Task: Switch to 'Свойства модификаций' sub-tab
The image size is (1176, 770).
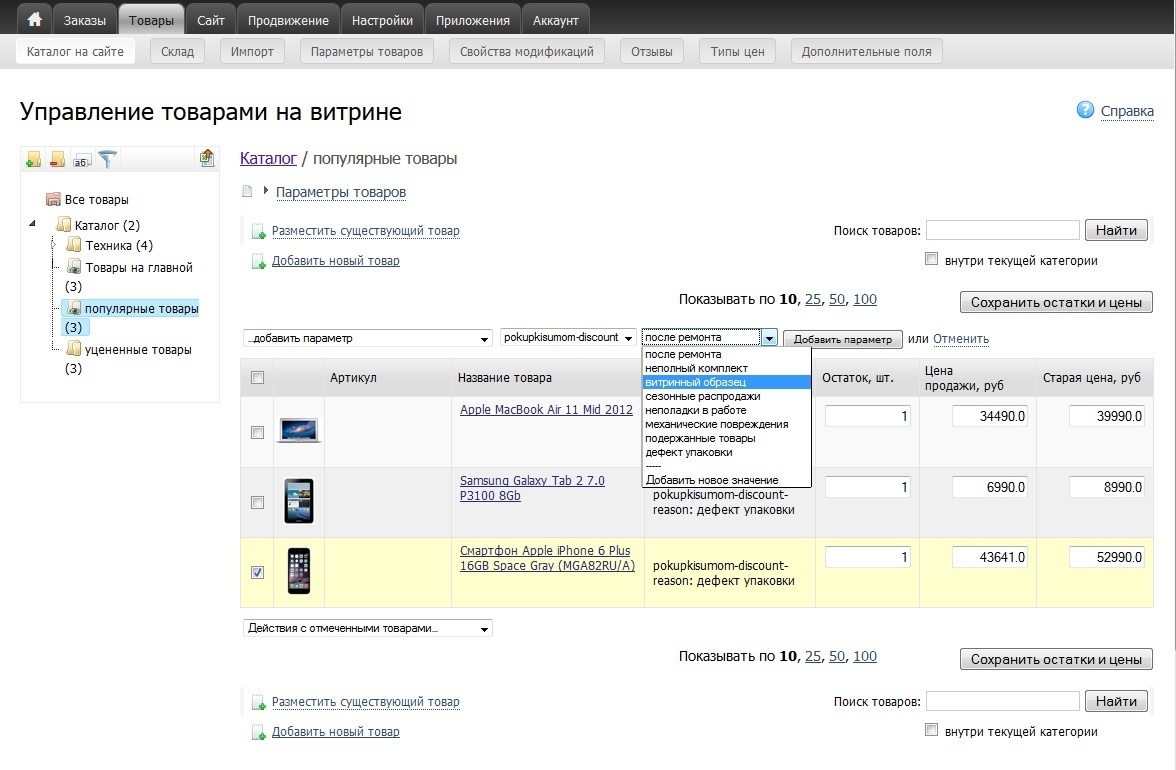Action: pyautogui.click(x=526, y=51)
